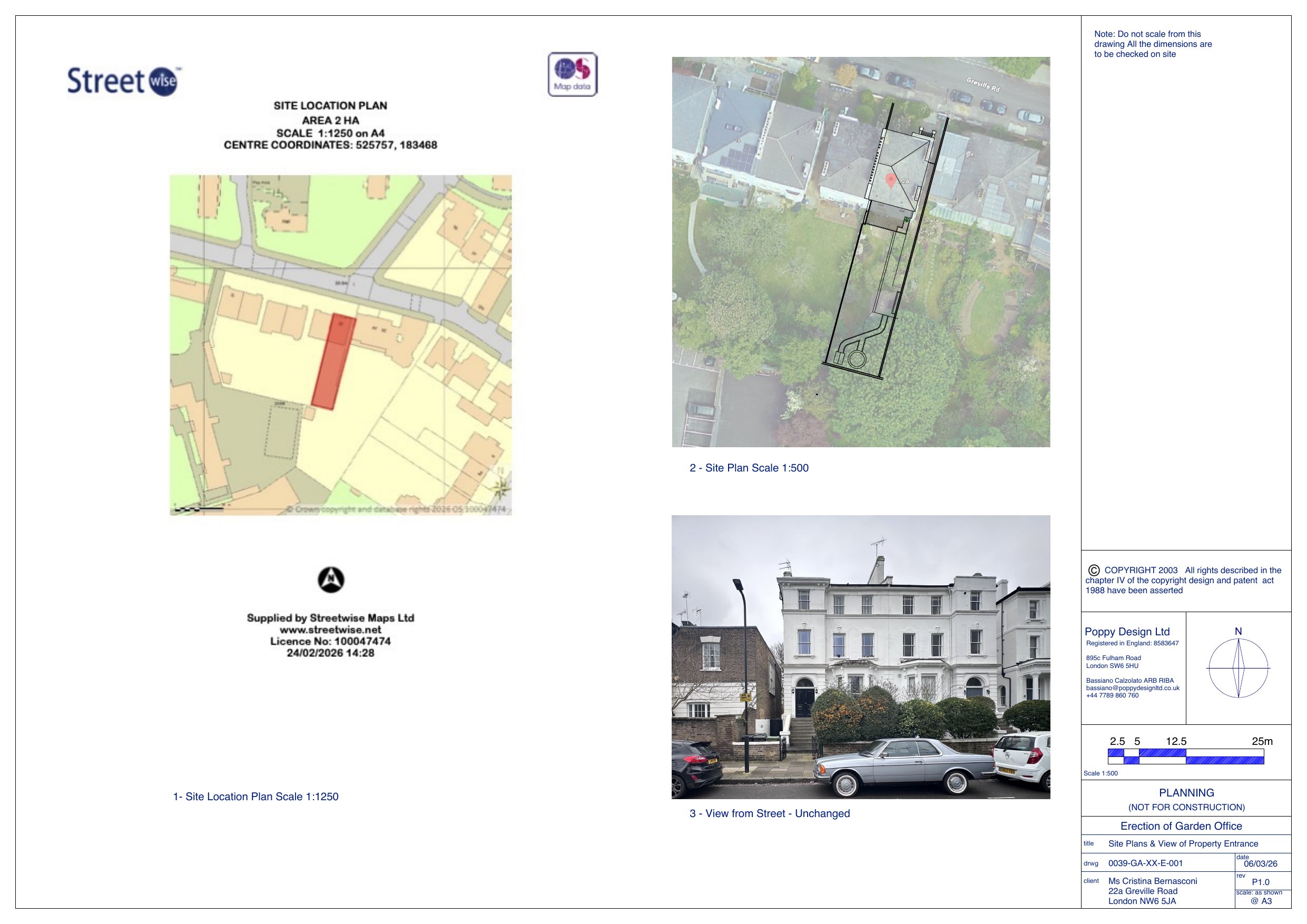
Task: Click the street view photo
Action: tap(861, 657)
